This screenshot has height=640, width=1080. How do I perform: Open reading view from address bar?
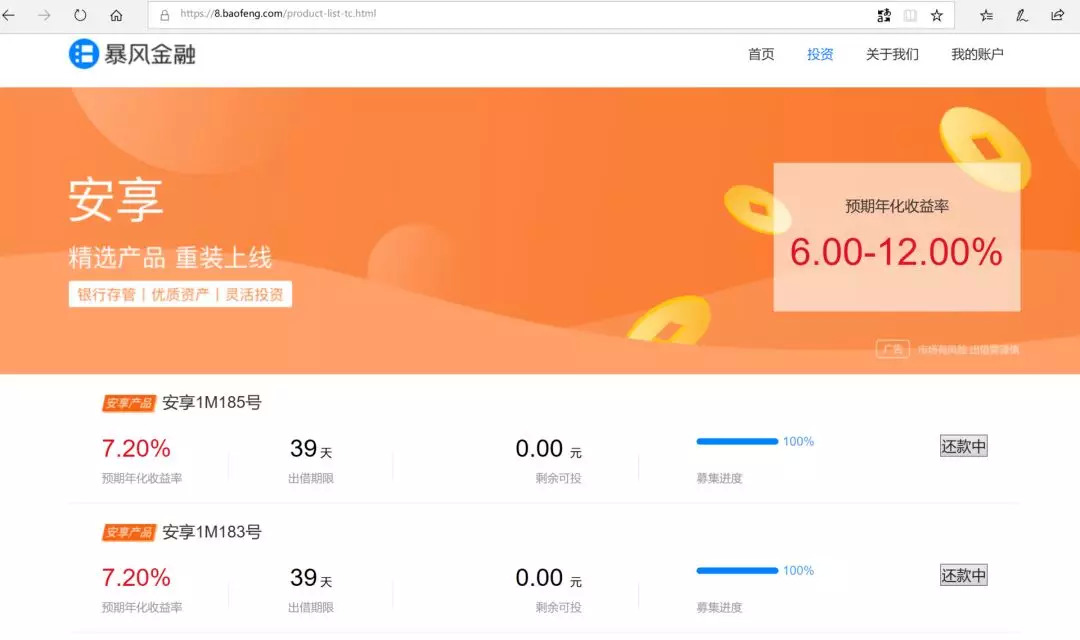click(x=910, y=15)
